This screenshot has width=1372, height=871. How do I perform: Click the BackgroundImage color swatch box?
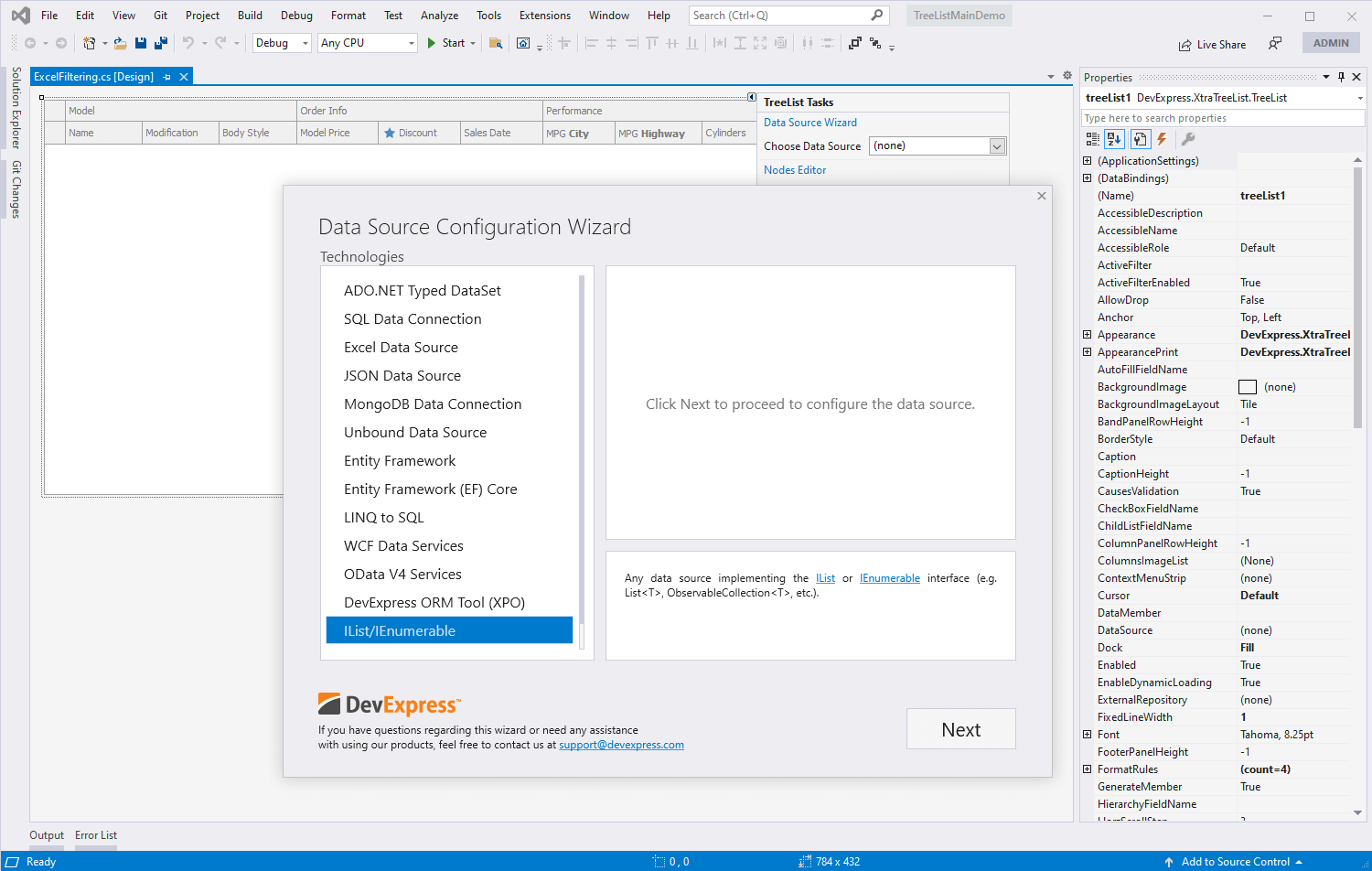(x=1248, y=387)
